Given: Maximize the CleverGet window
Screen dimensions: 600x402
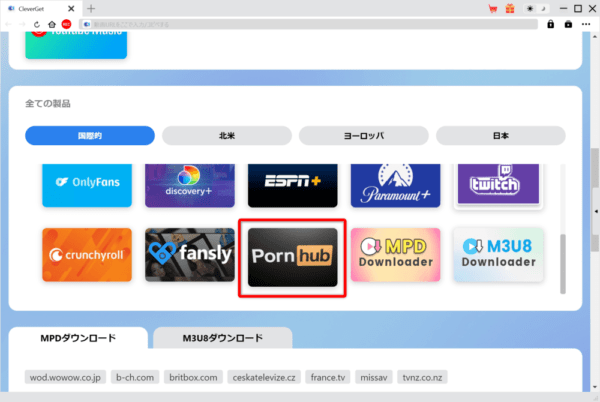Looking at the screenshot, I should (578, 8).
